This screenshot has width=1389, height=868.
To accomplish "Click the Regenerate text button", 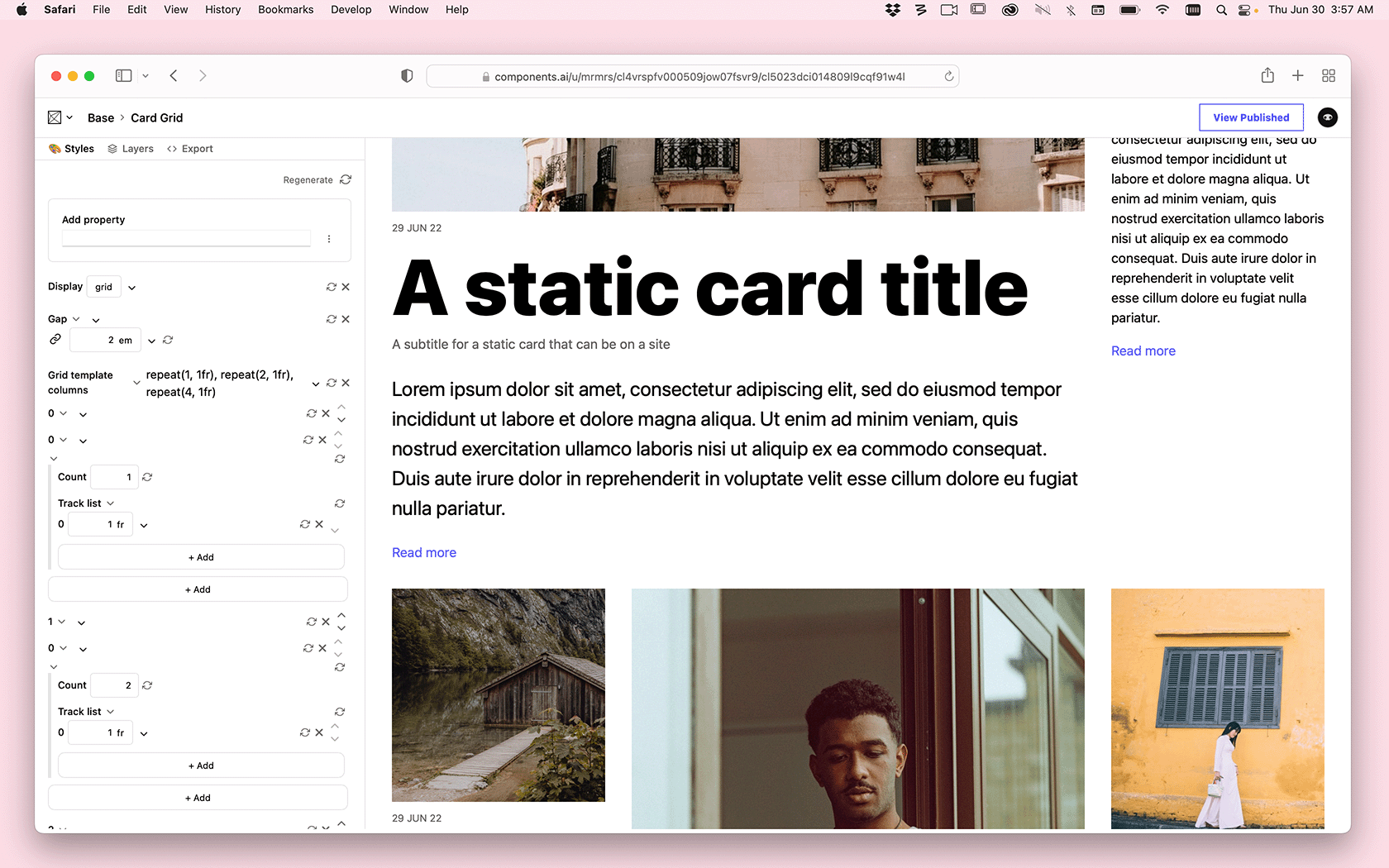I will pos(308,180).
